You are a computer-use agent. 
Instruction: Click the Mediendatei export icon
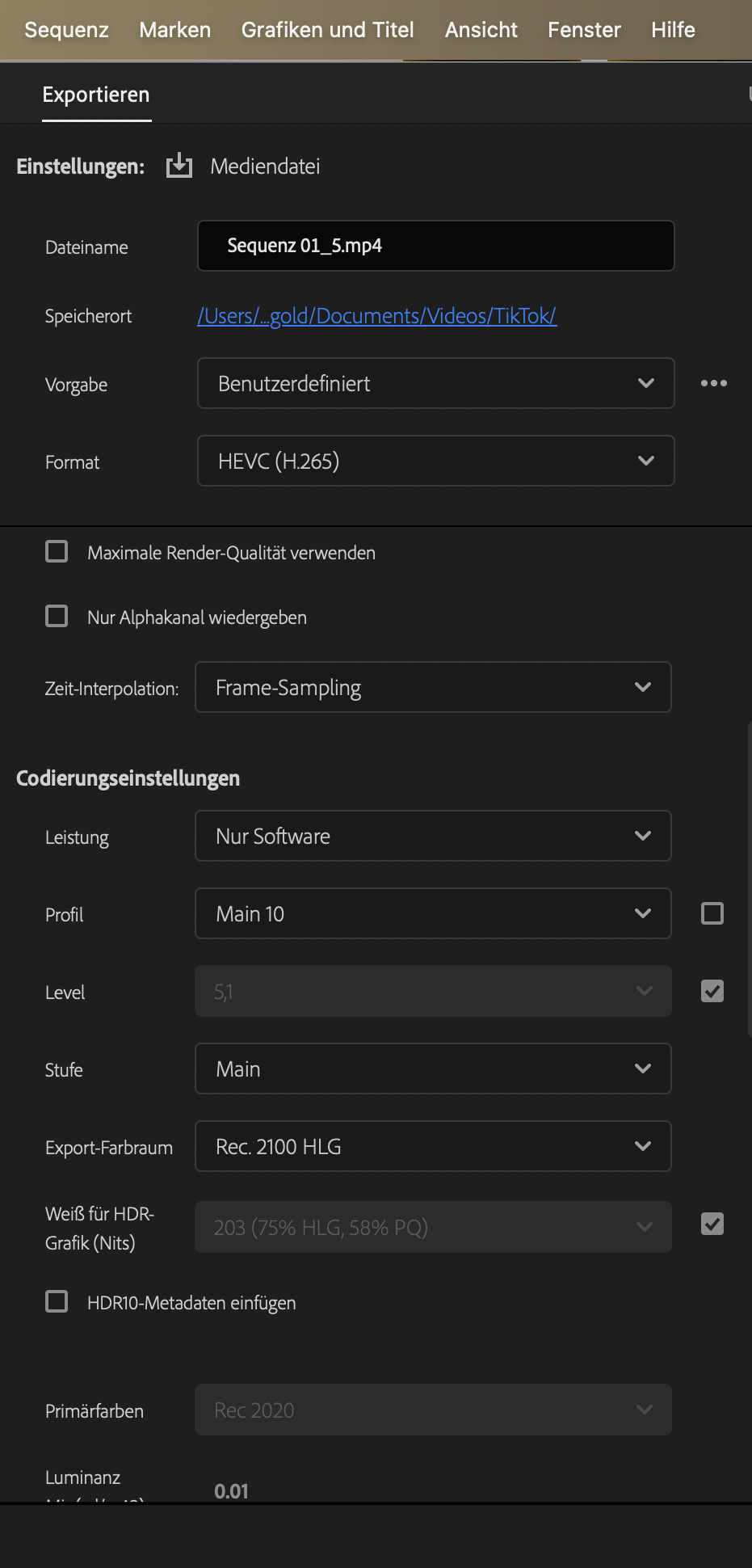coord(179,166)
